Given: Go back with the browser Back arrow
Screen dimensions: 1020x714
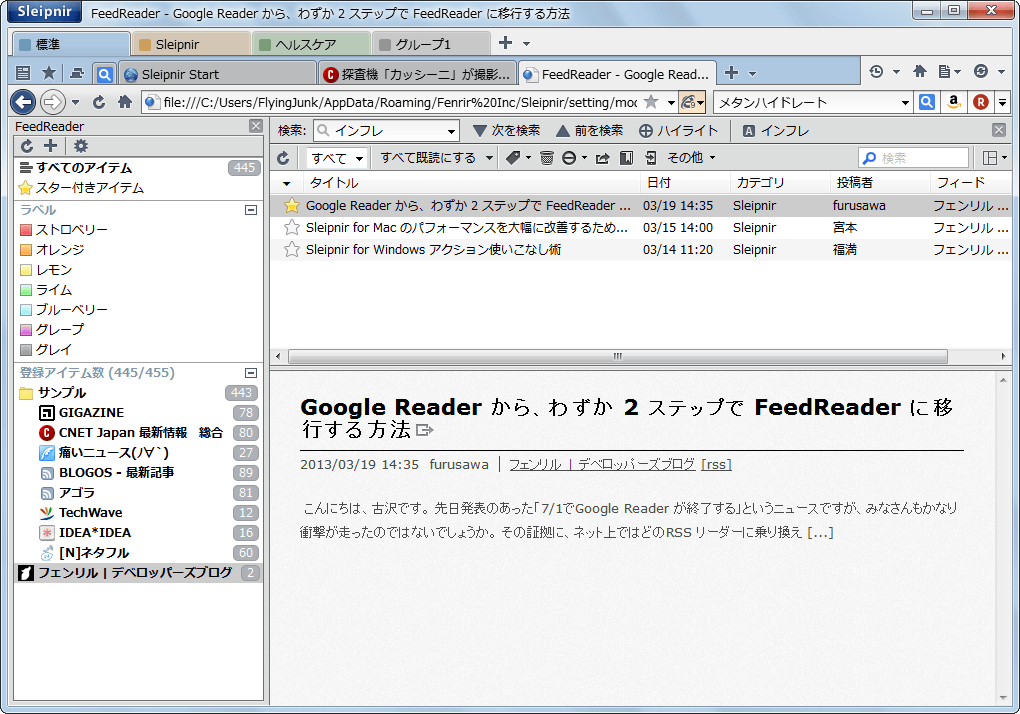Looking at the screenshot, I should 23,102.
